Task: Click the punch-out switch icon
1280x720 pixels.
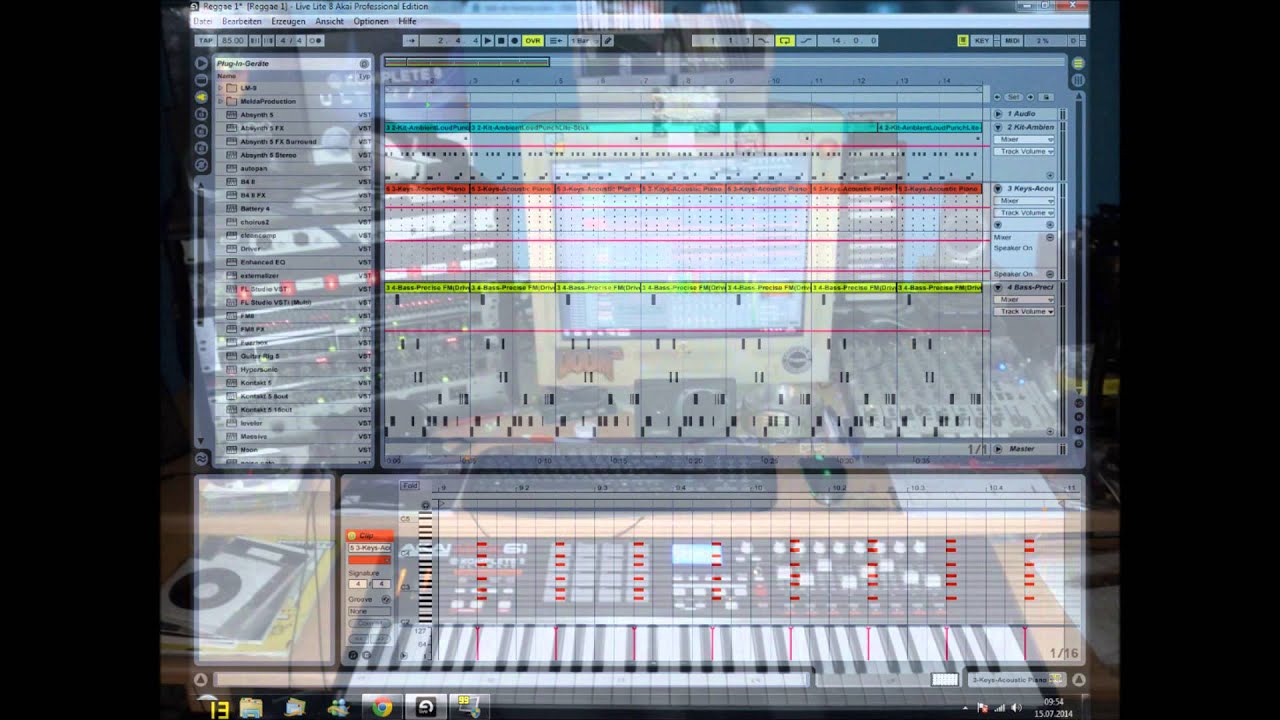Action: 806,41
